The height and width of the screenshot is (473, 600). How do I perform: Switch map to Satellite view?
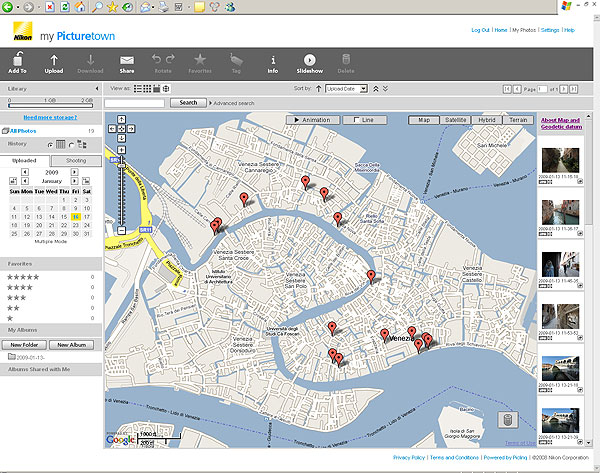[x=456, y=120]
